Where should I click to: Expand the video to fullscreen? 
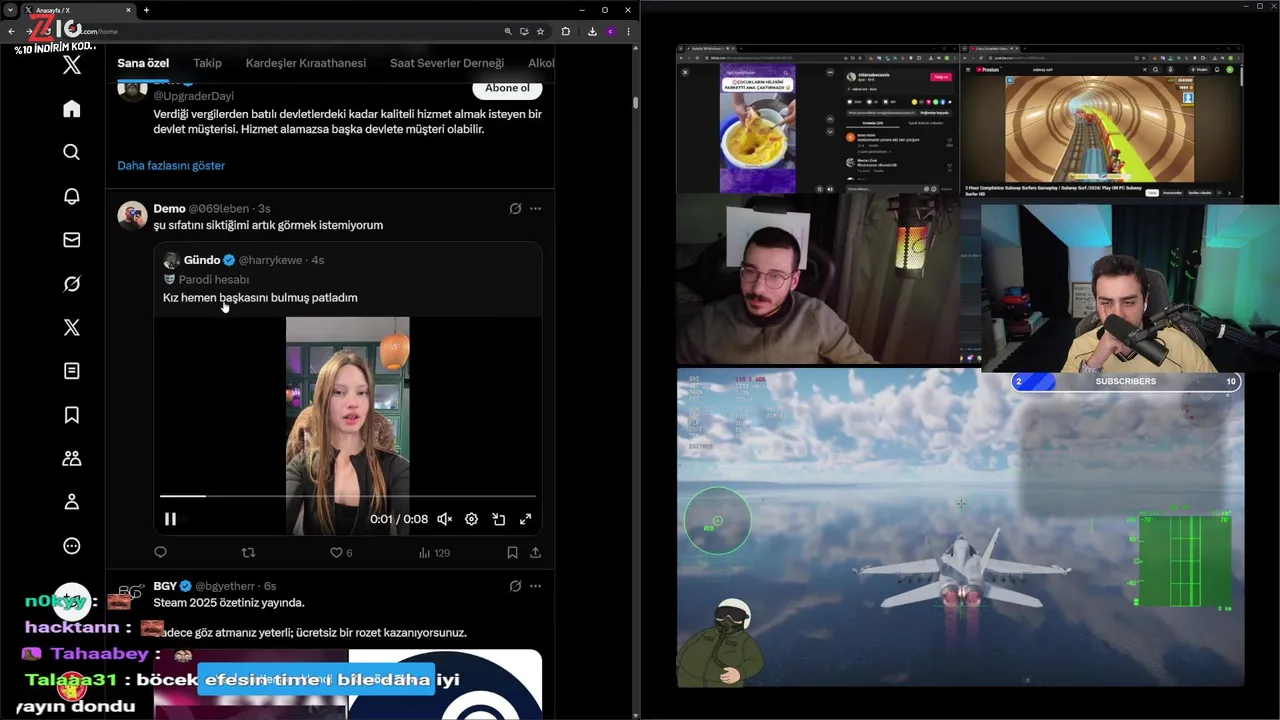tap(525, 519)
